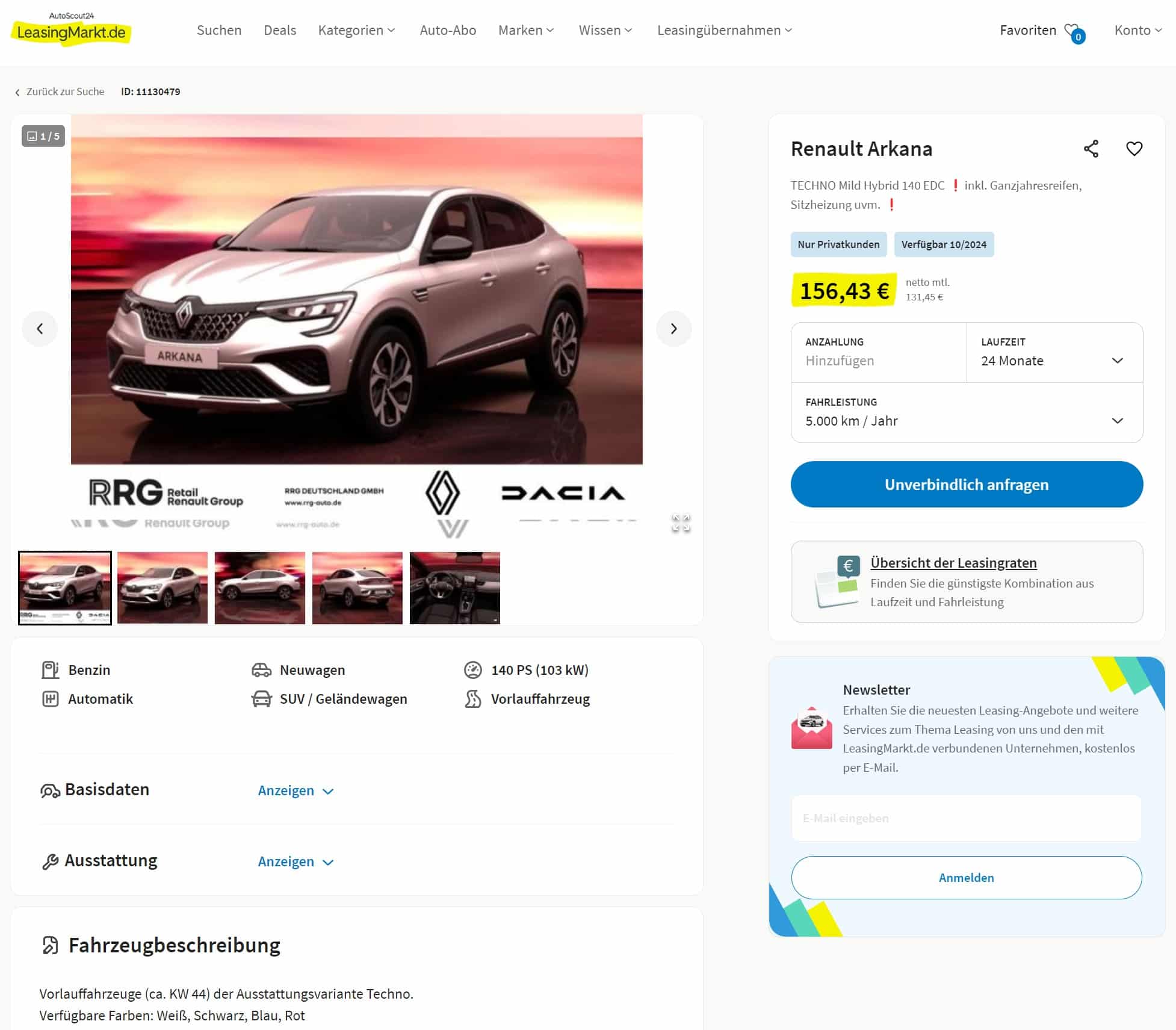The width and height of the screenshot is (1176, 1030).
Task: Focus the E-Mail eingeben field
Action: [966, 818]
